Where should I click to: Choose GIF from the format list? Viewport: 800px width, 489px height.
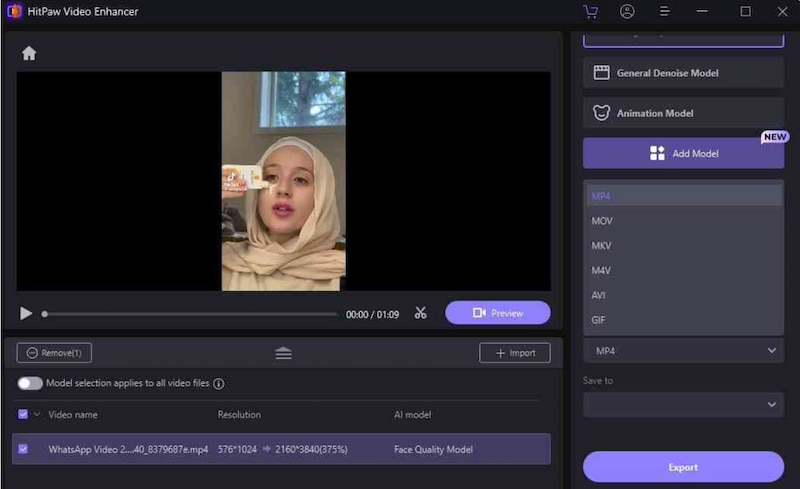pyautogui.click(x=684, y=320)
